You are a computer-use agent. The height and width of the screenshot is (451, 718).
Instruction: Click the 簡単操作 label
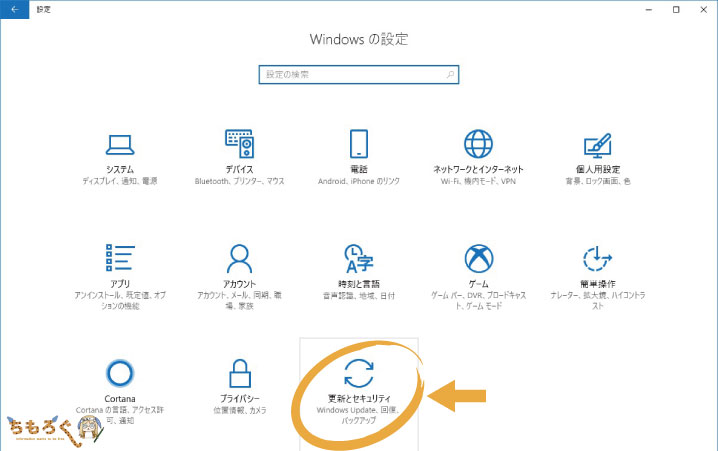point(598,284)
